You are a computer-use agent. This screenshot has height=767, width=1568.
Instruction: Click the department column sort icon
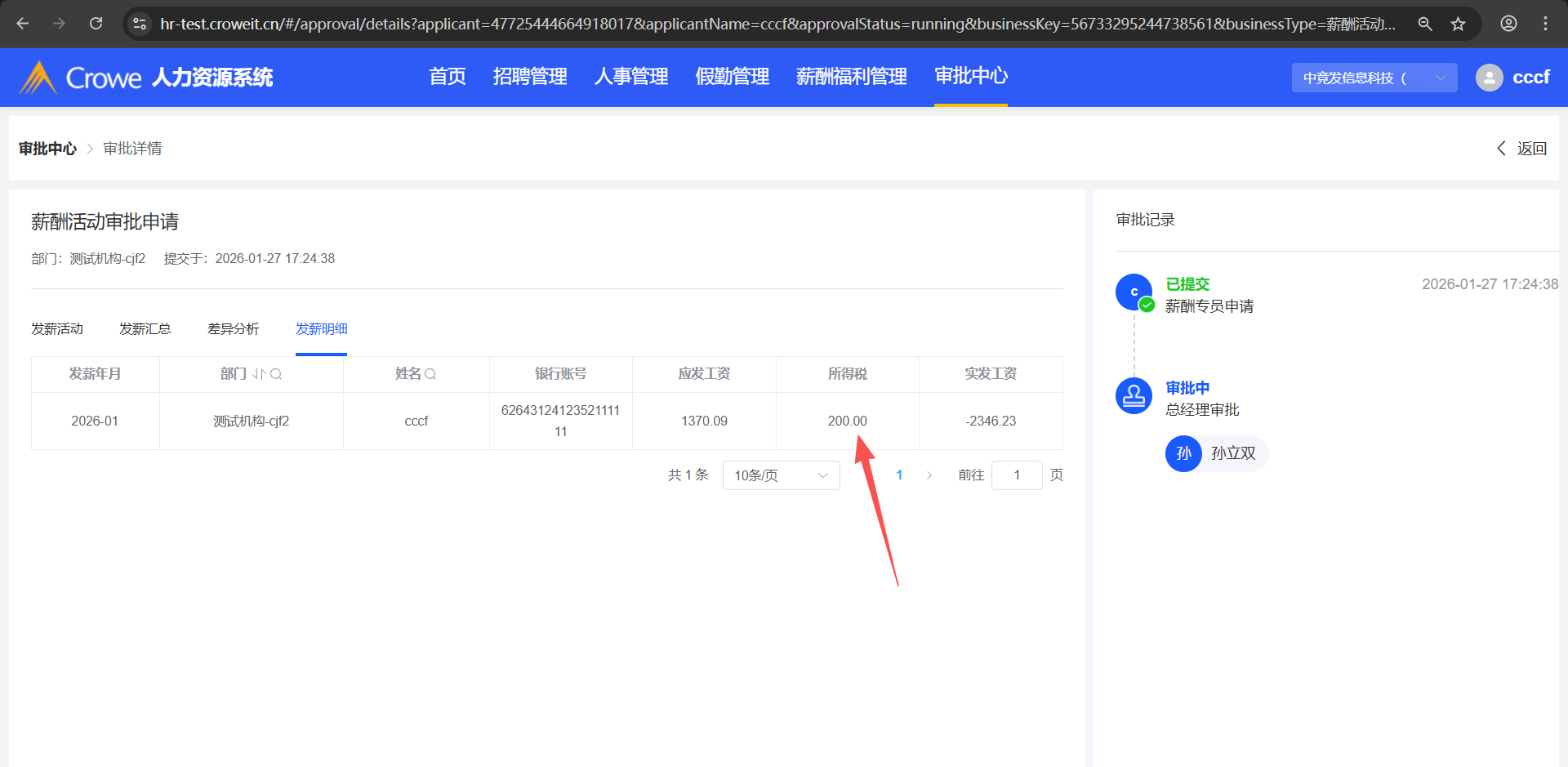click(258, 374)
